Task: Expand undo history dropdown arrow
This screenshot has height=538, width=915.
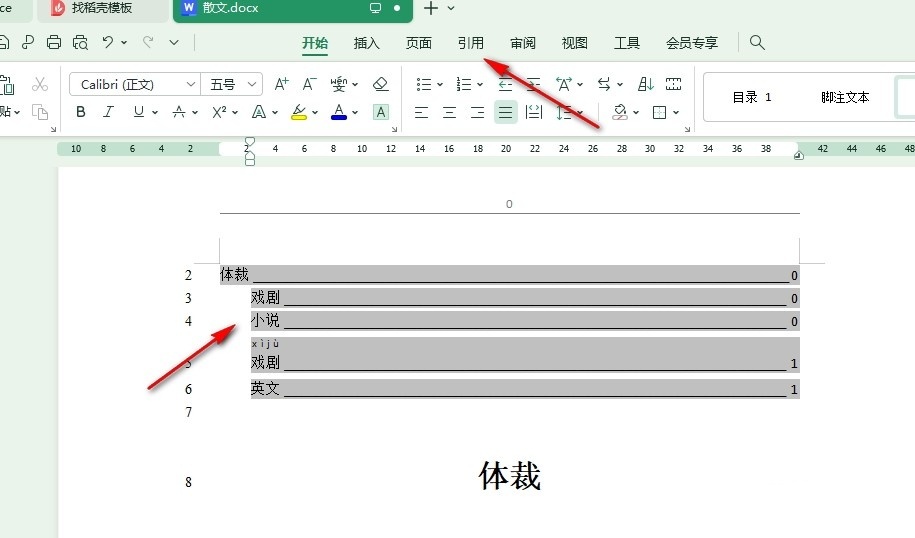Action: pyautogui.click(x=124, y=43)
